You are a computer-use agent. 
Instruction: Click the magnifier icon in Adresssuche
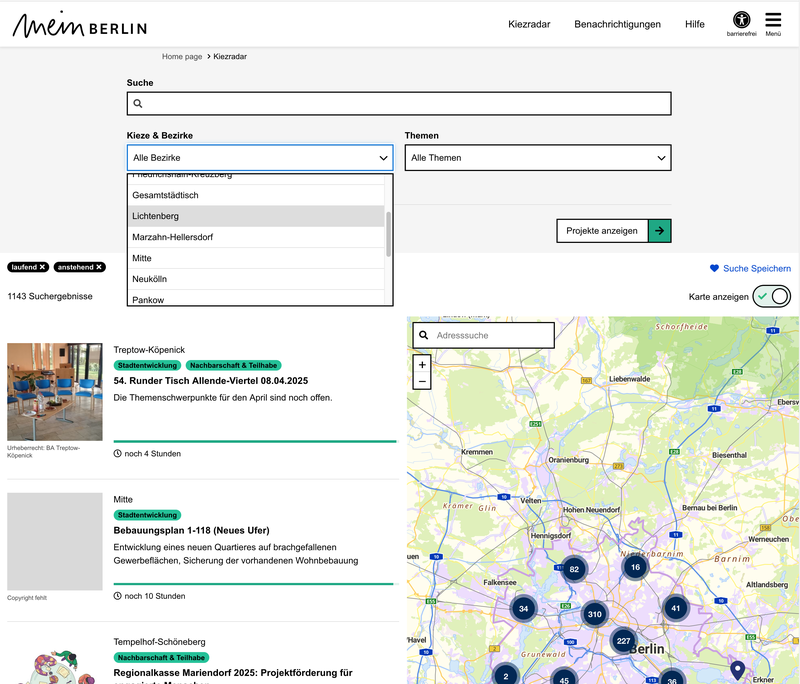point(423,335)
